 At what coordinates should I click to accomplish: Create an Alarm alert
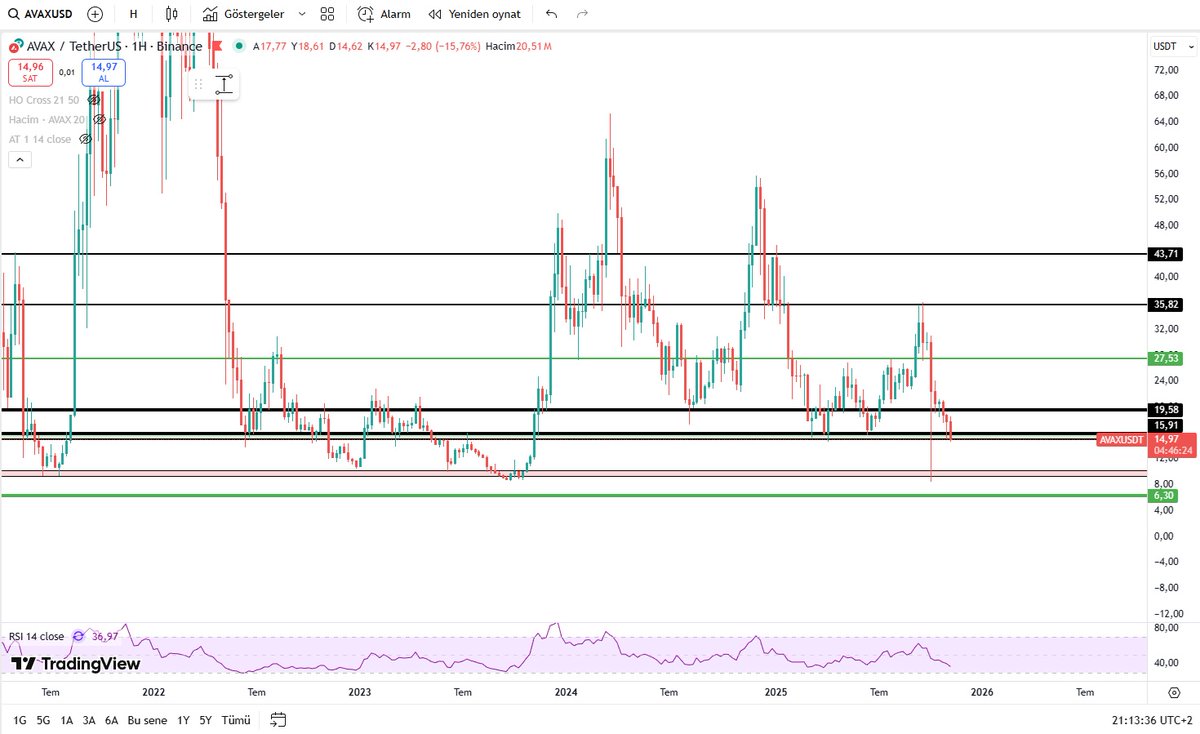pos(384,14)
